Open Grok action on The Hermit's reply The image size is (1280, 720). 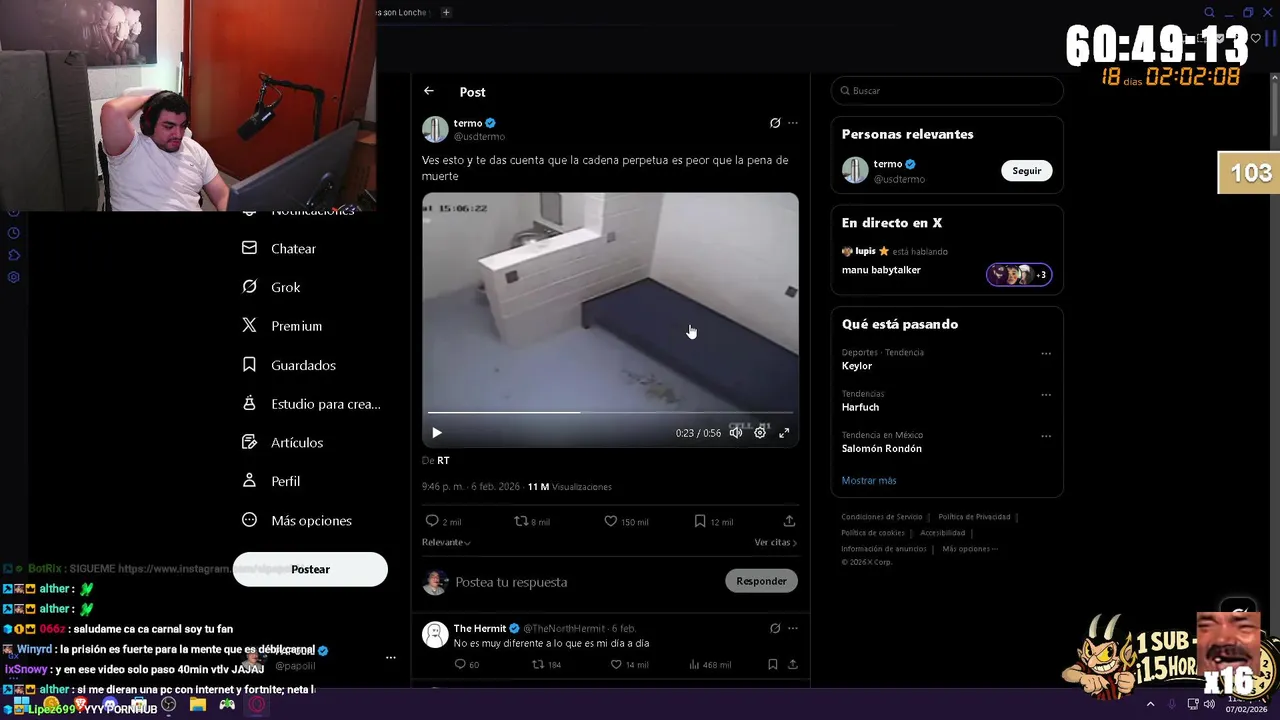pyautogui.click(x=775, y=628)
